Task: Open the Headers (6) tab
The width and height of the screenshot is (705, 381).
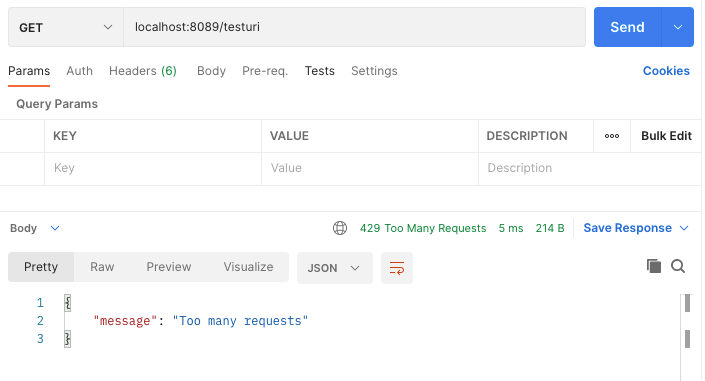Action: (x=143, y=71)
